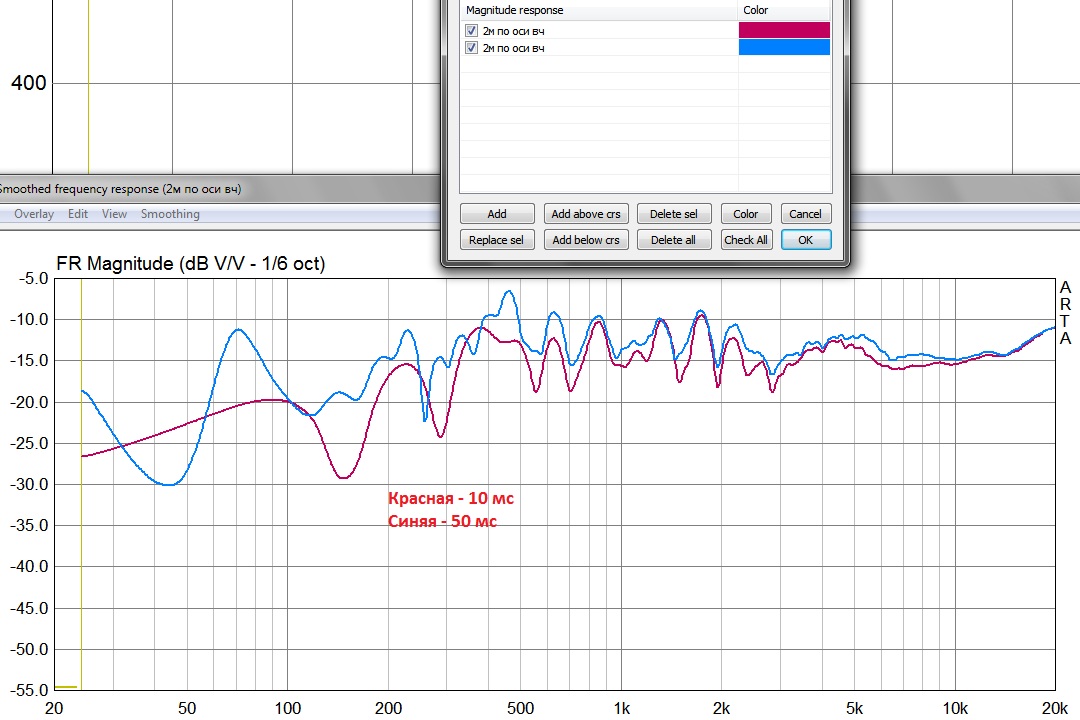Click the 'Color' column header
Screen dimensions: 1080x720
pyautogui.click(x=785, y=10)
